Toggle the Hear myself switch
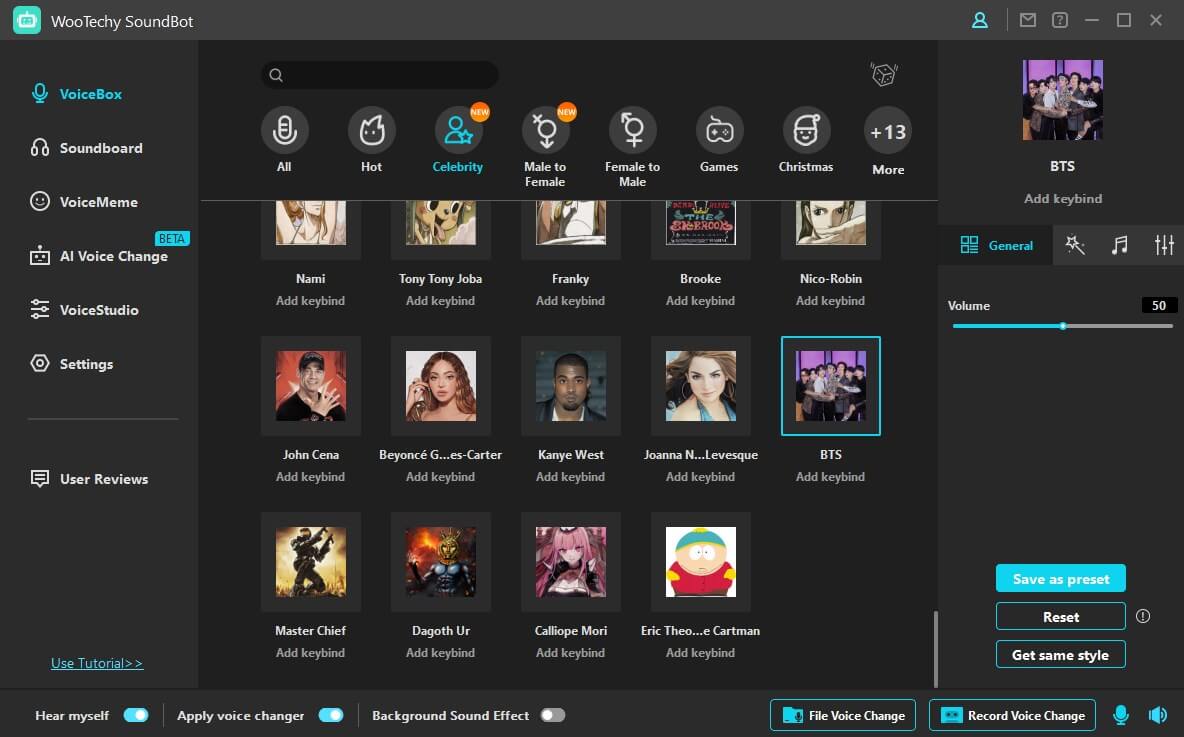1184x737 pixels. (x=135, y=715)
